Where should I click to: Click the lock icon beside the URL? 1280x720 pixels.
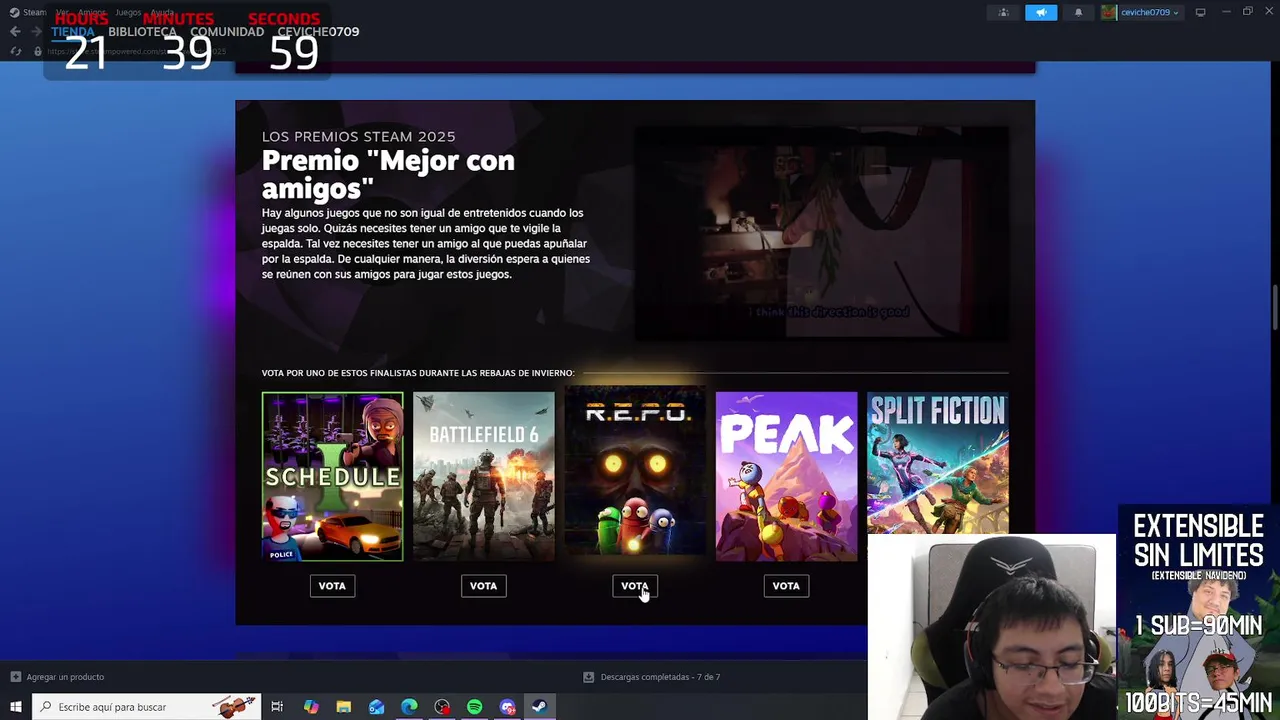tap(38, 51)
